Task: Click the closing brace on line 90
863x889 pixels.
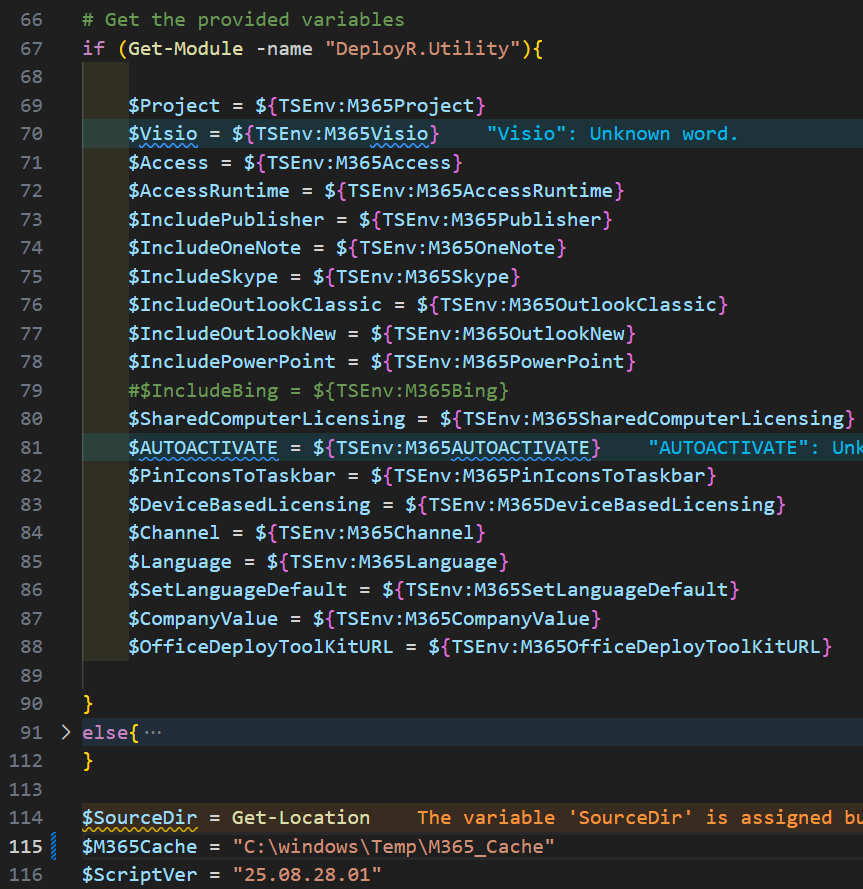Action: point(88,704)
